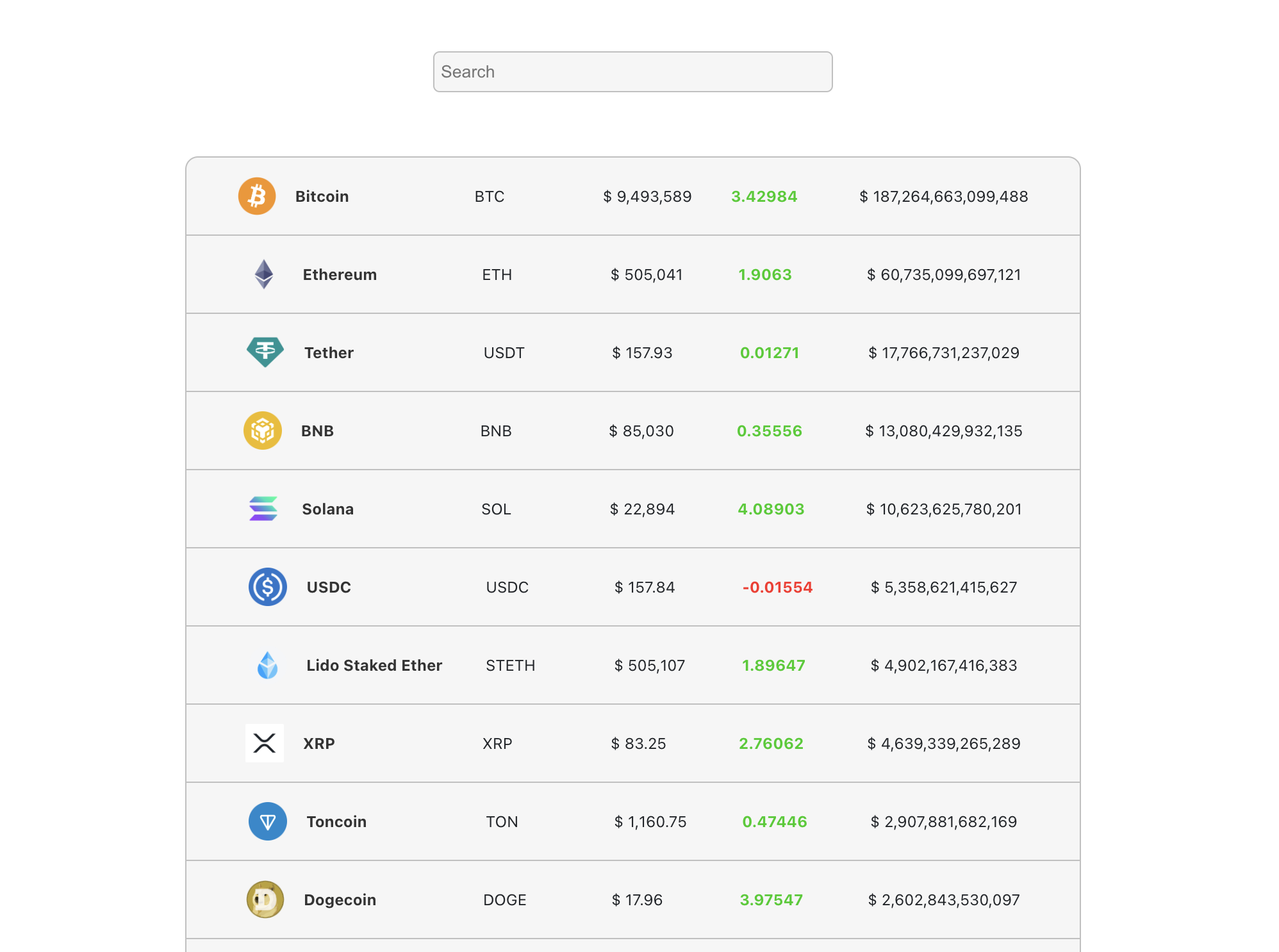Click the Tether logo icon
This screenshot has width=1279, height=952.
pyautogui.click(x=265, y=352)
